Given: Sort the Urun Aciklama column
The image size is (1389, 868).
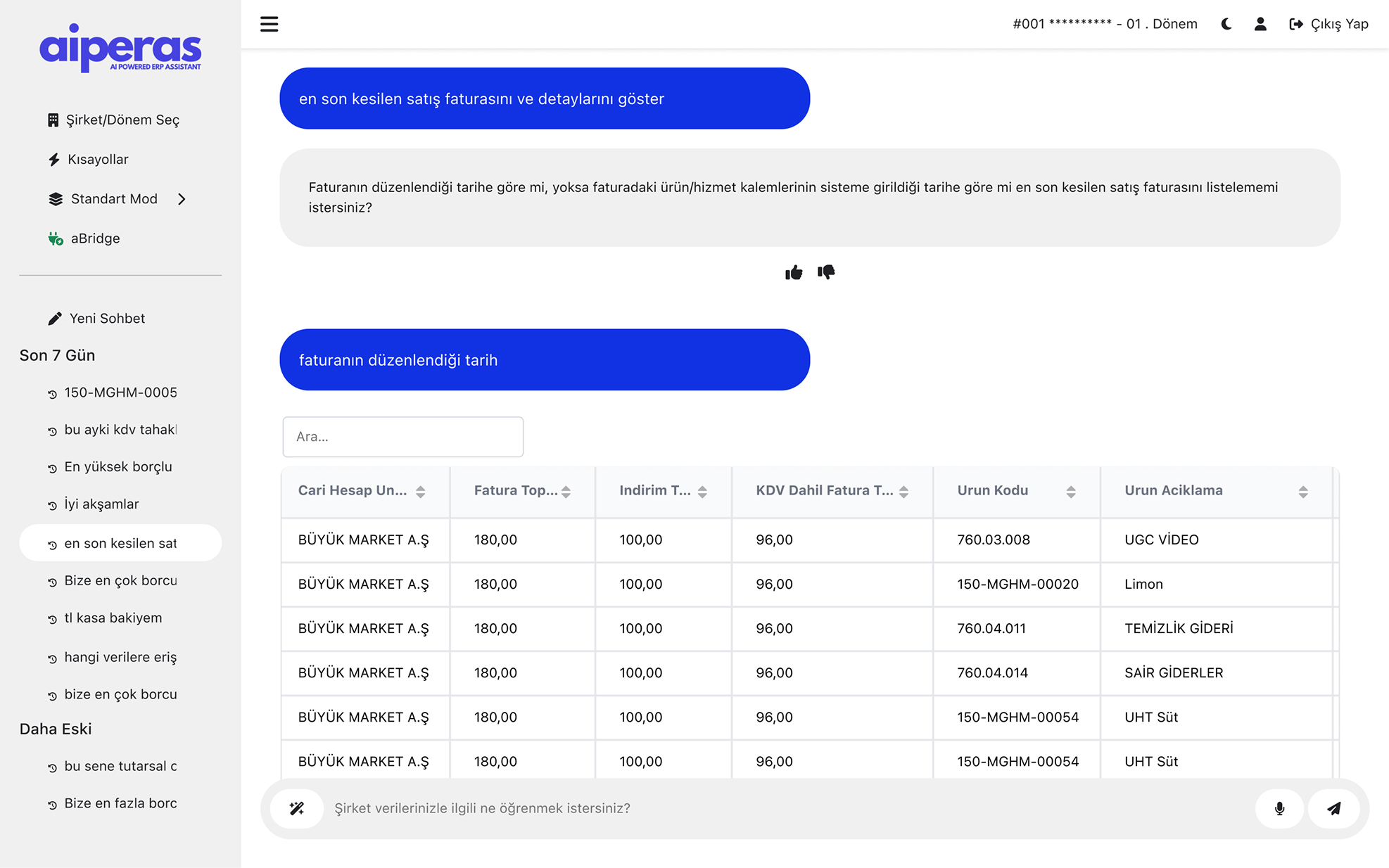Looking at the screenshot, I should point(1302,492).
